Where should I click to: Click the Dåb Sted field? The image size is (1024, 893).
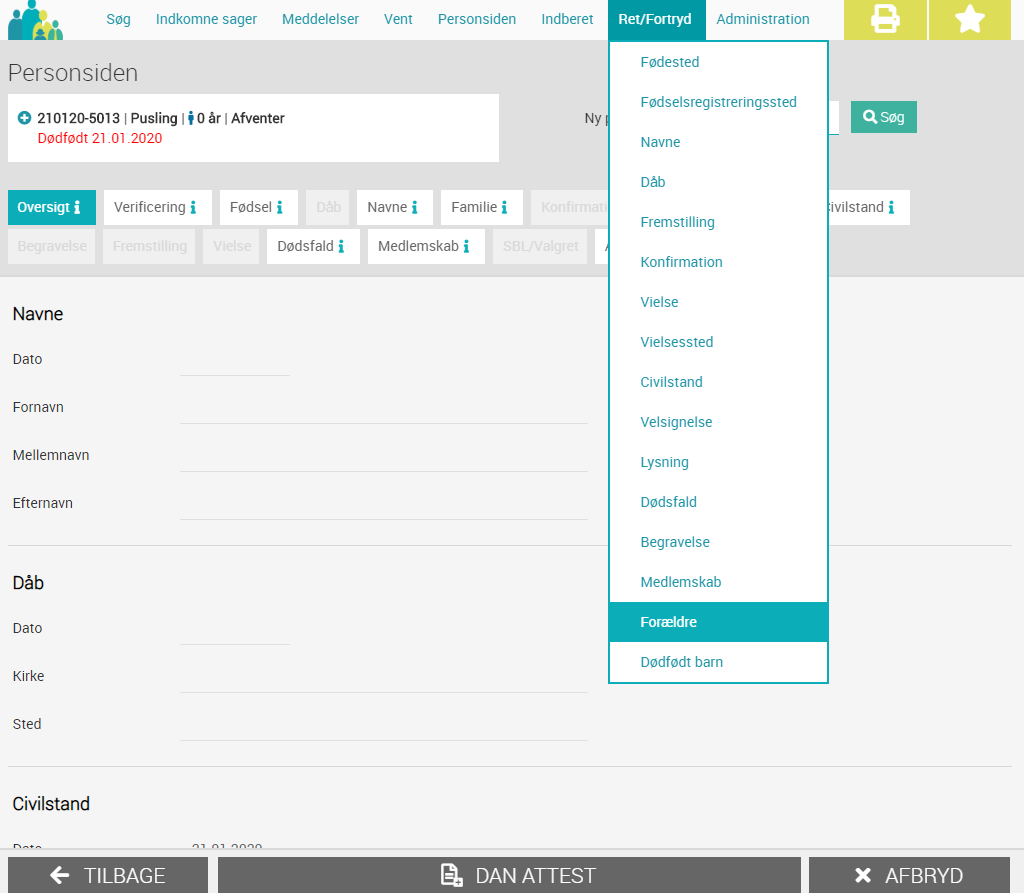tap(384, 725)
